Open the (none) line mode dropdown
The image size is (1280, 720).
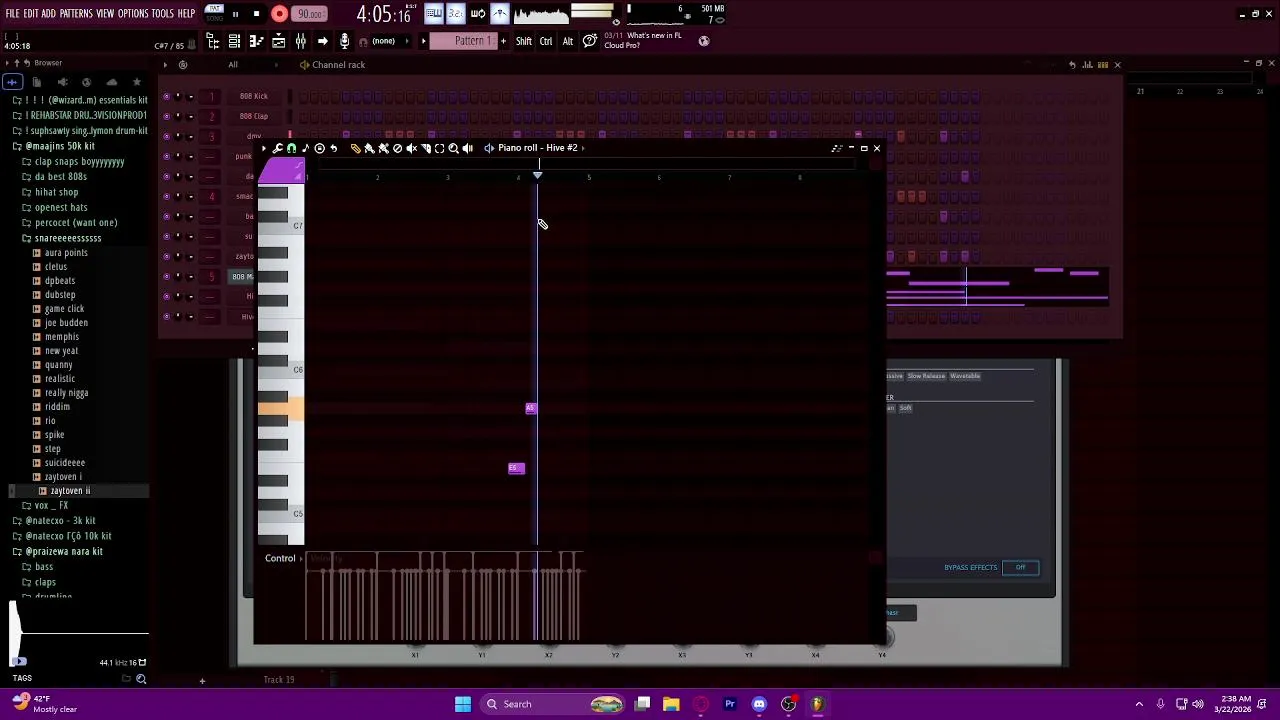point(385,41)
